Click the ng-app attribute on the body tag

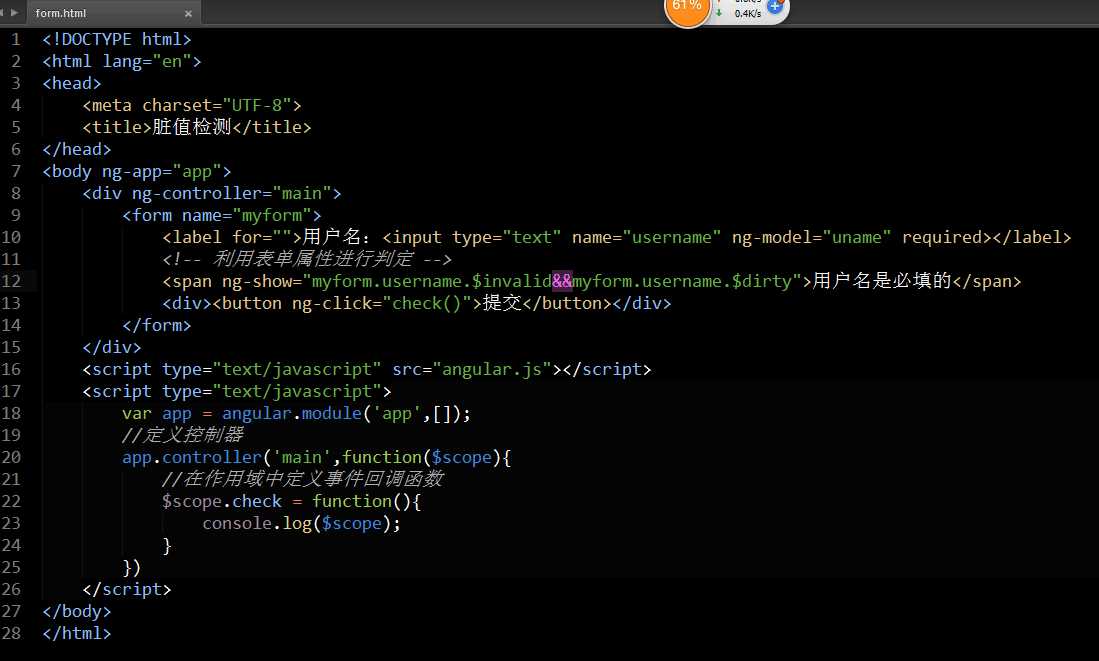[x=132, y=172]
